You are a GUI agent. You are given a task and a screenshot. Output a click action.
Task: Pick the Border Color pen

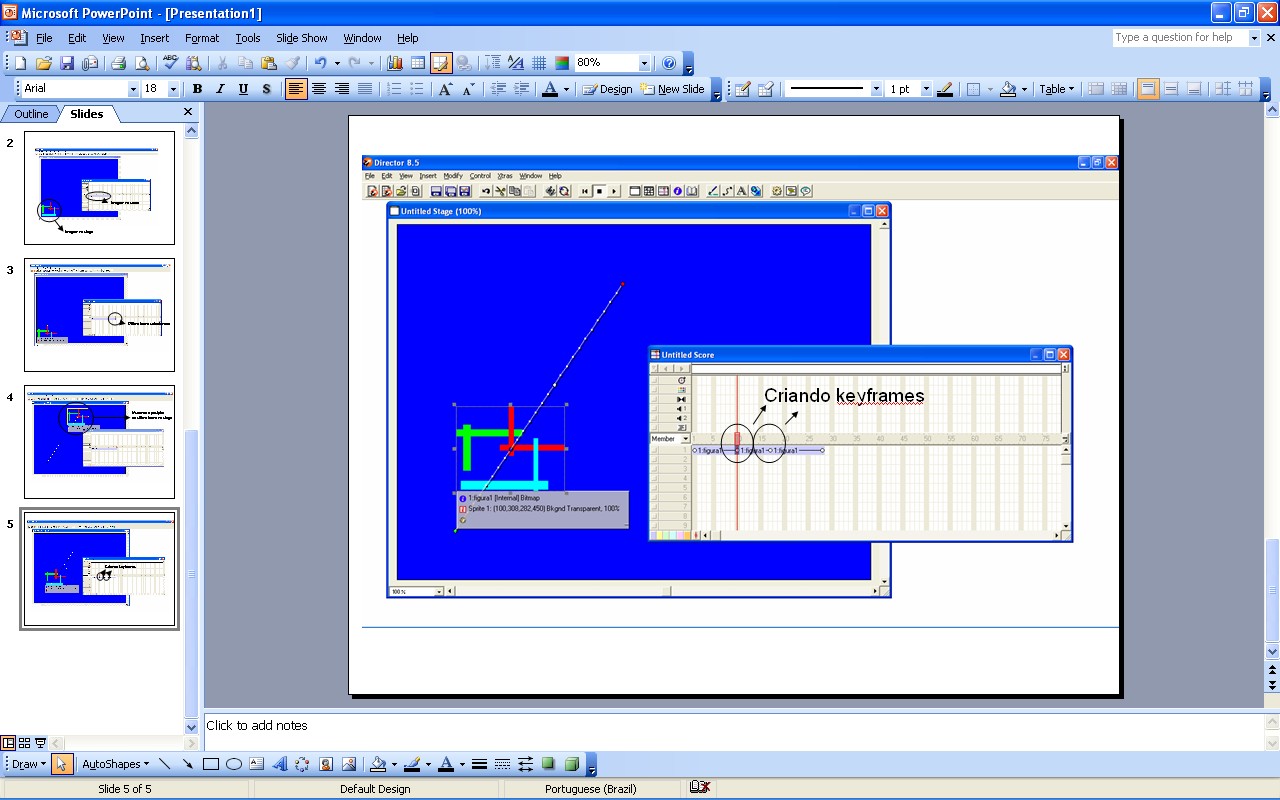tap(945, 89)
